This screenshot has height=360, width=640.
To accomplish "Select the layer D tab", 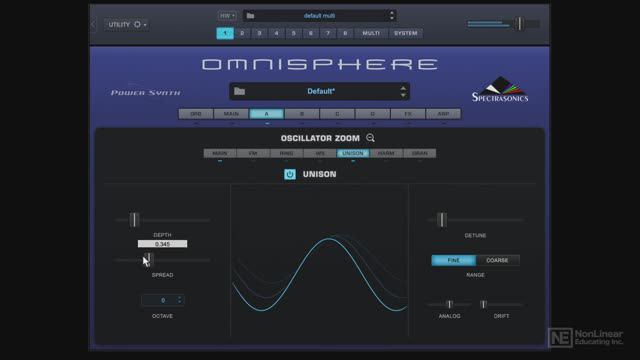I will [373, 114].
